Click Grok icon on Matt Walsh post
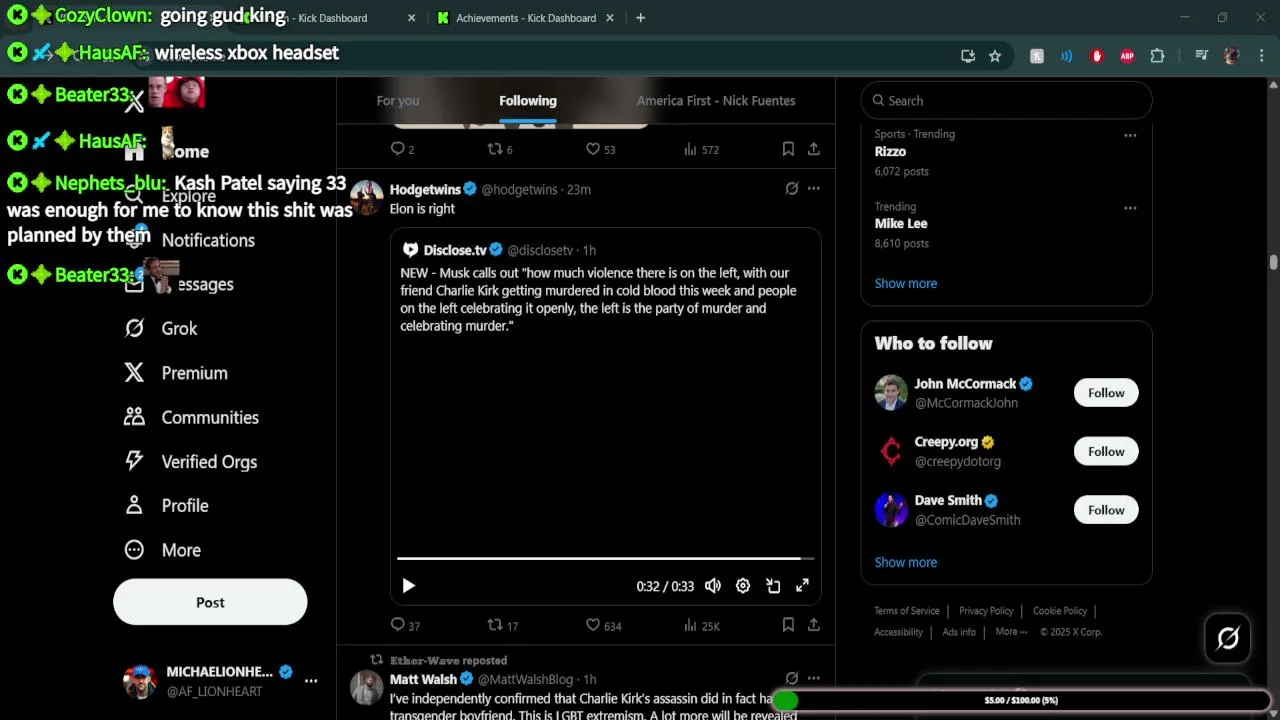This screenshot has width=1280, height=720. tap(792, 678)
